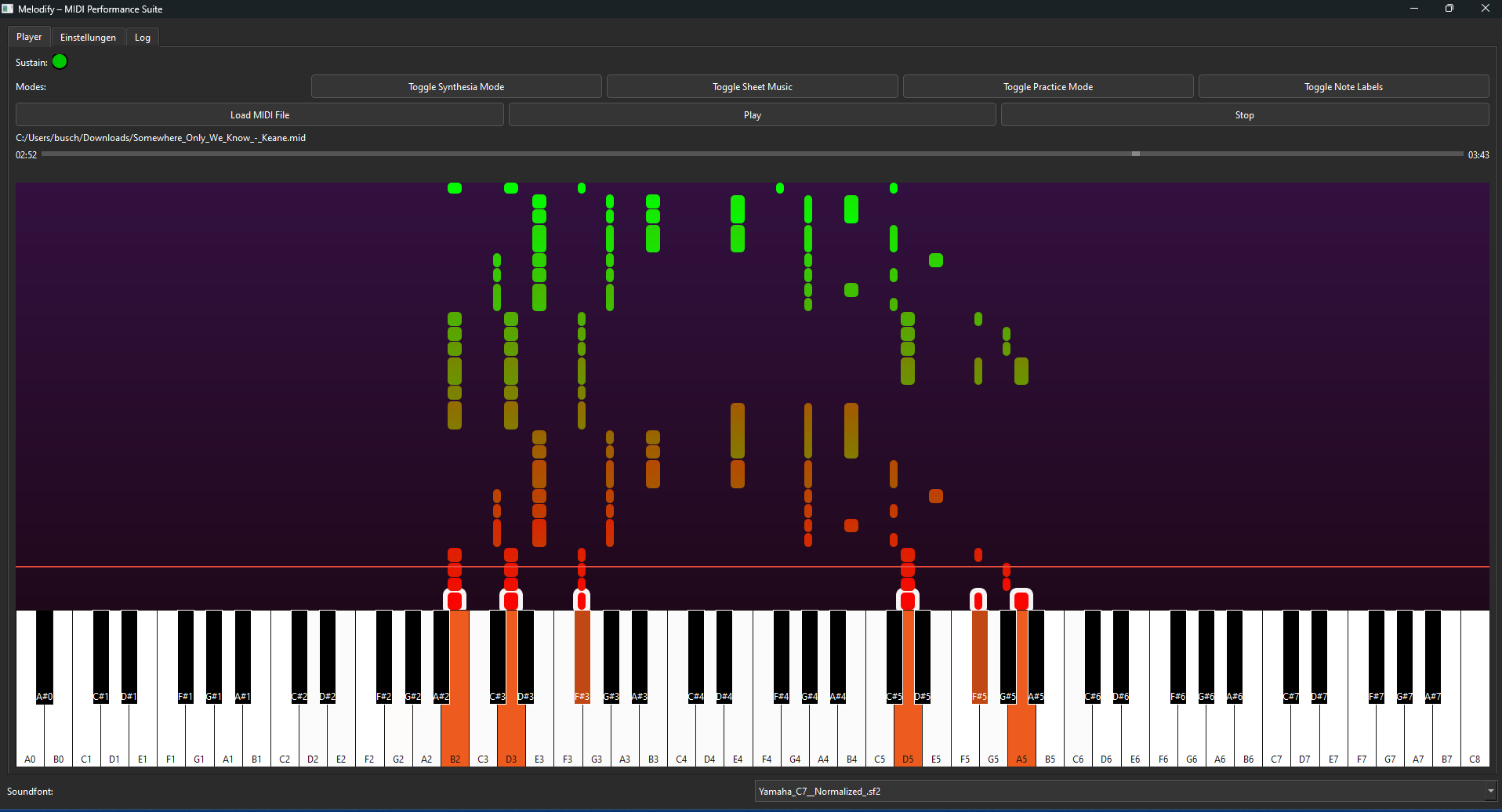Select the Player tab
1502x812 pixels.
28,37
